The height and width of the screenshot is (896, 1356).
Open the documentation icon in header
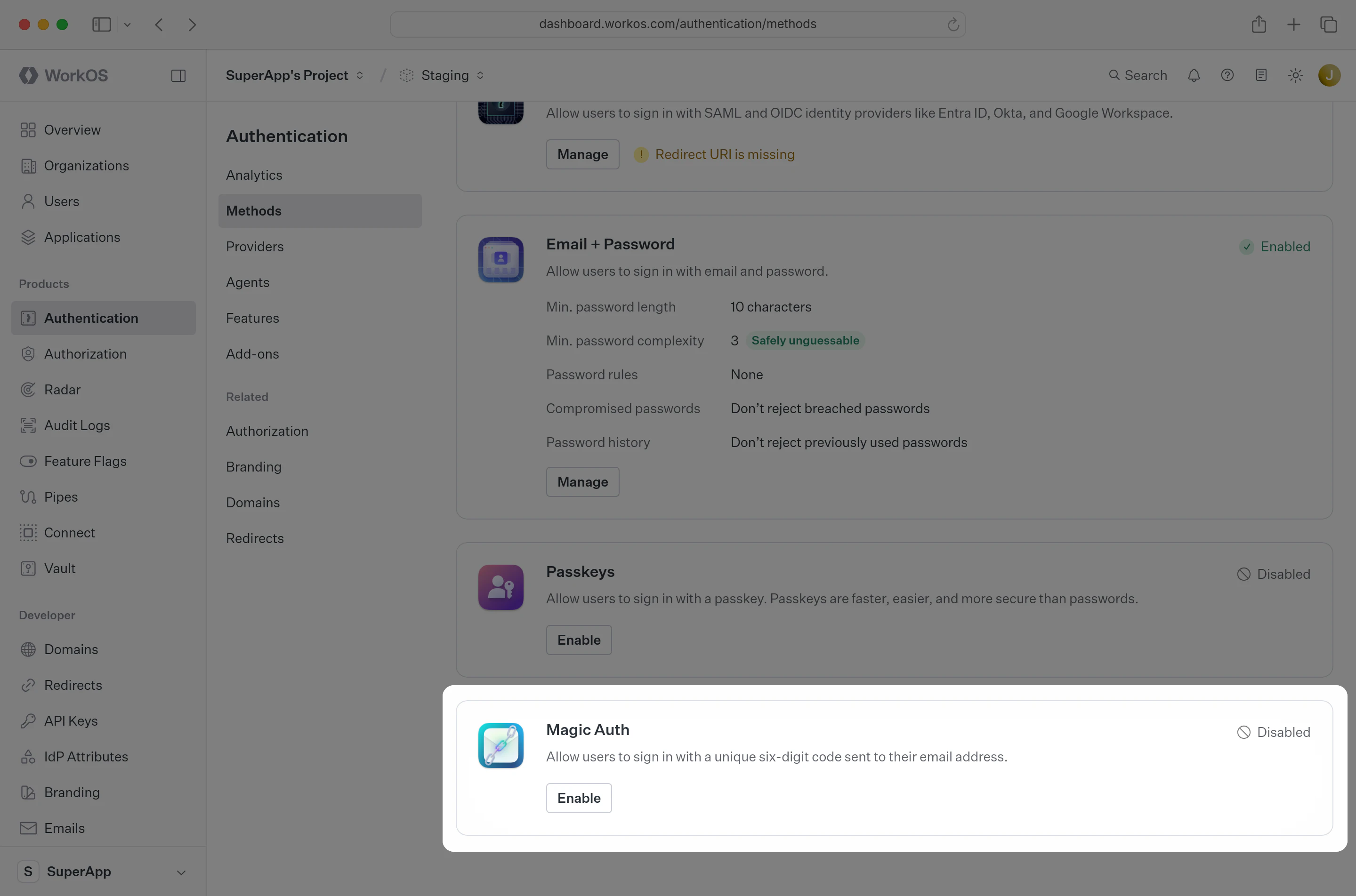[1261, 75]
